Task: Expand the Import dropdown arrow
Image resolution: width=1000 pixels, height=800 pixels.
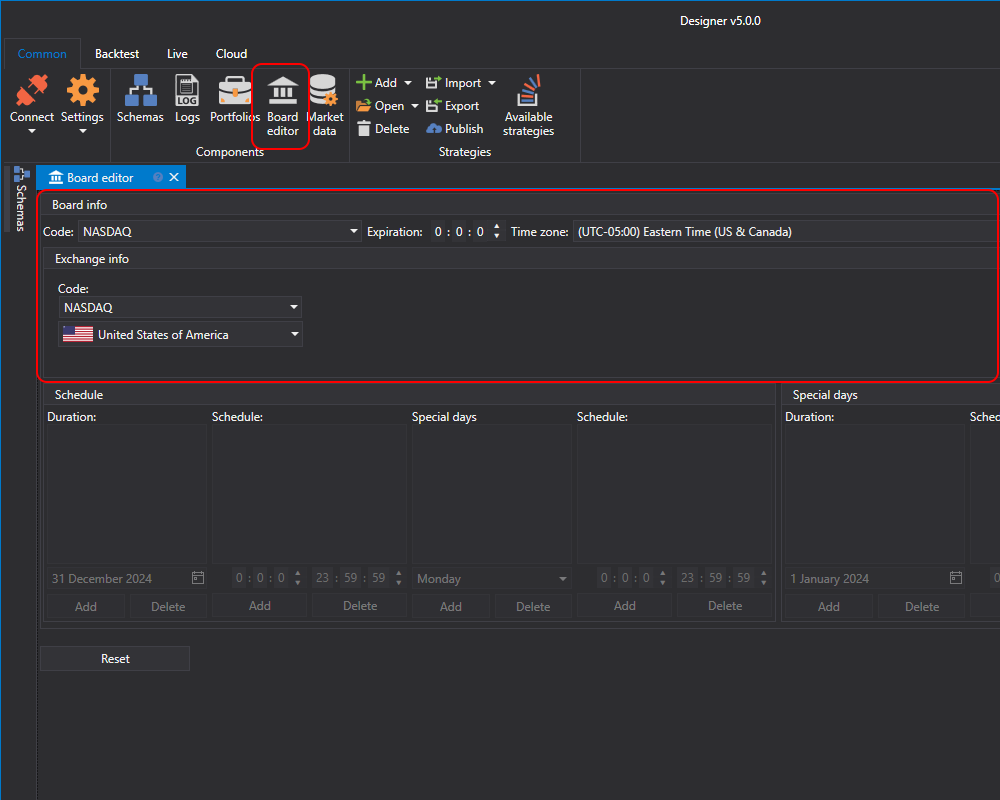Action: [x=492, y=83]
